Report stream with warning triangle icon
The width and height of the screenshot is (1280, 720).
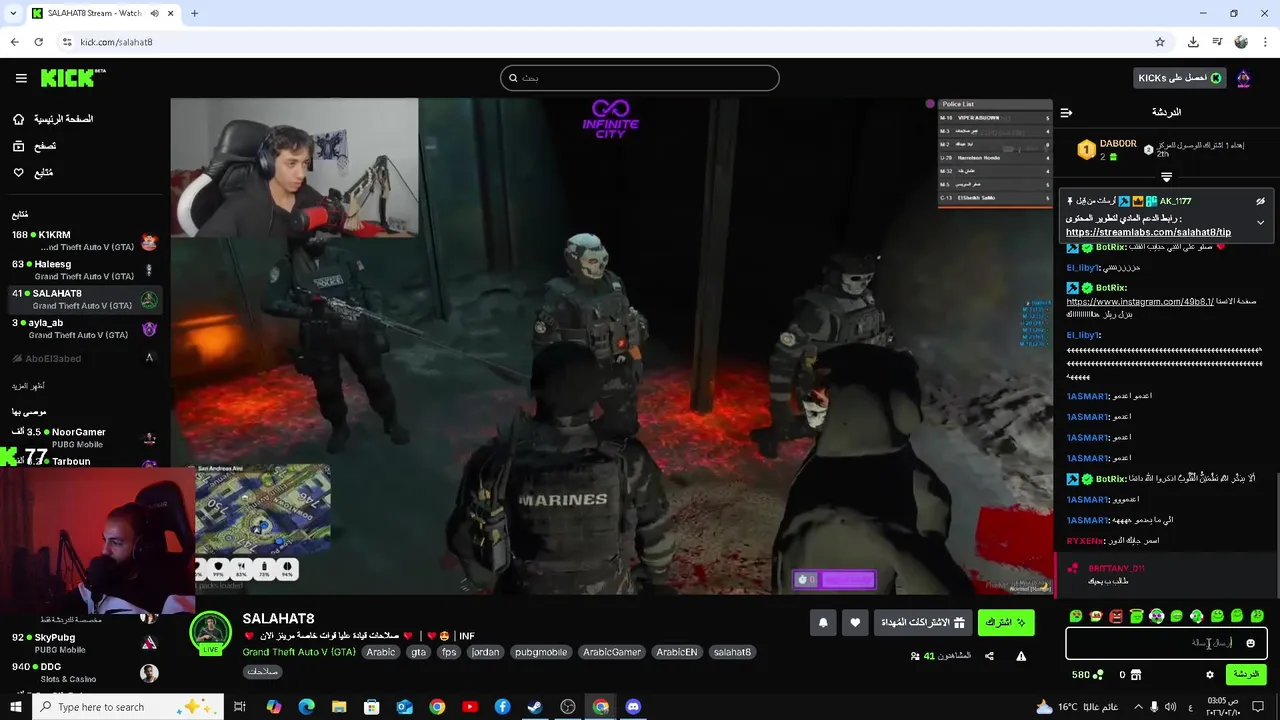pyautogui.click(x=1021, y=656)
